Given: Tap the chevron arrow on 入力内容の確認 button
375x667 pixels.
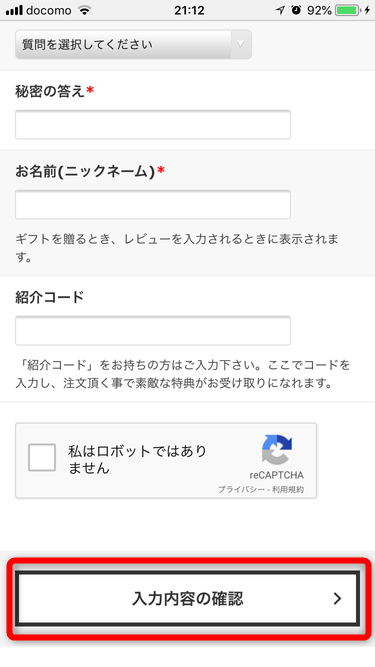Looking at the screenshot, I should pyautogui.click(x=338, y=599).
